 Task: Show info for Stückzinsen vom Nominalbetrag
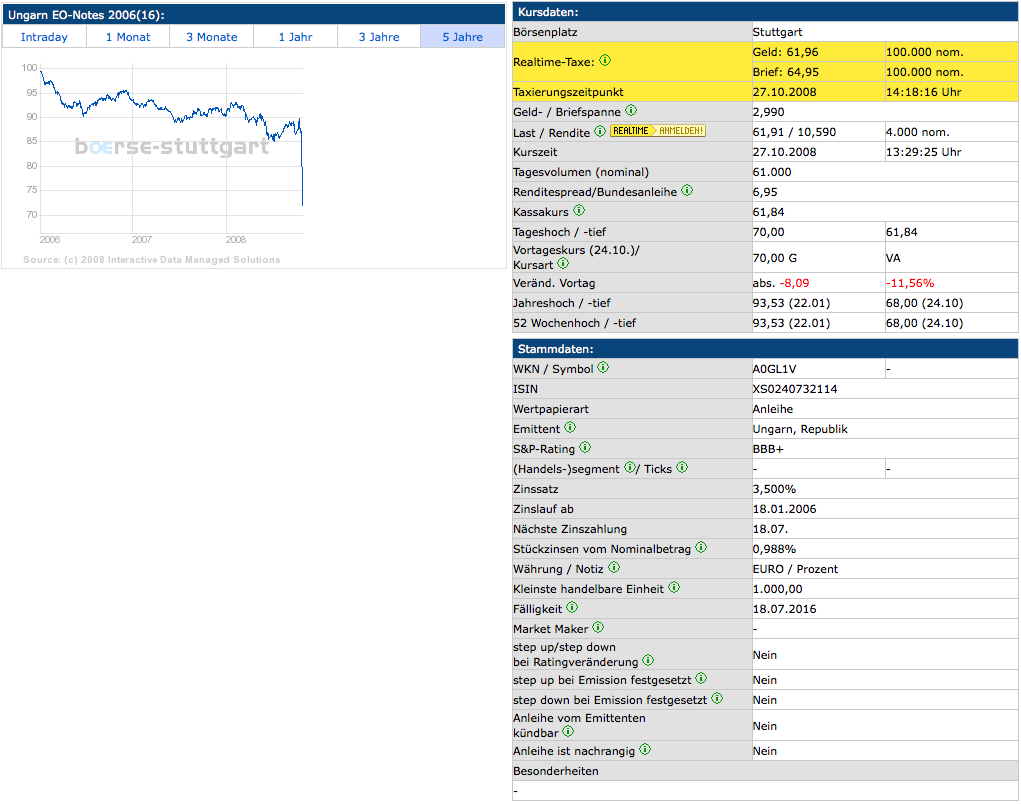(x=701, y=548)
